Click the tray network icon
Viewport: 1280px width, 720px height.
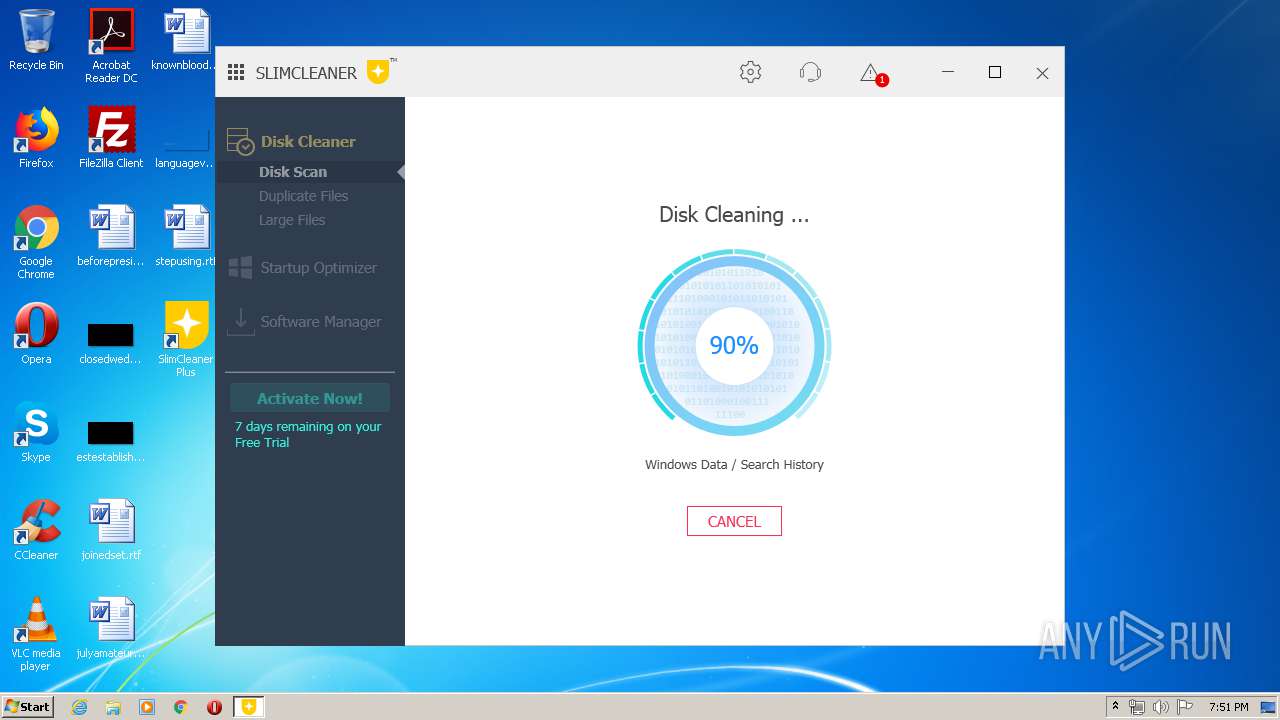[1137, 707]
